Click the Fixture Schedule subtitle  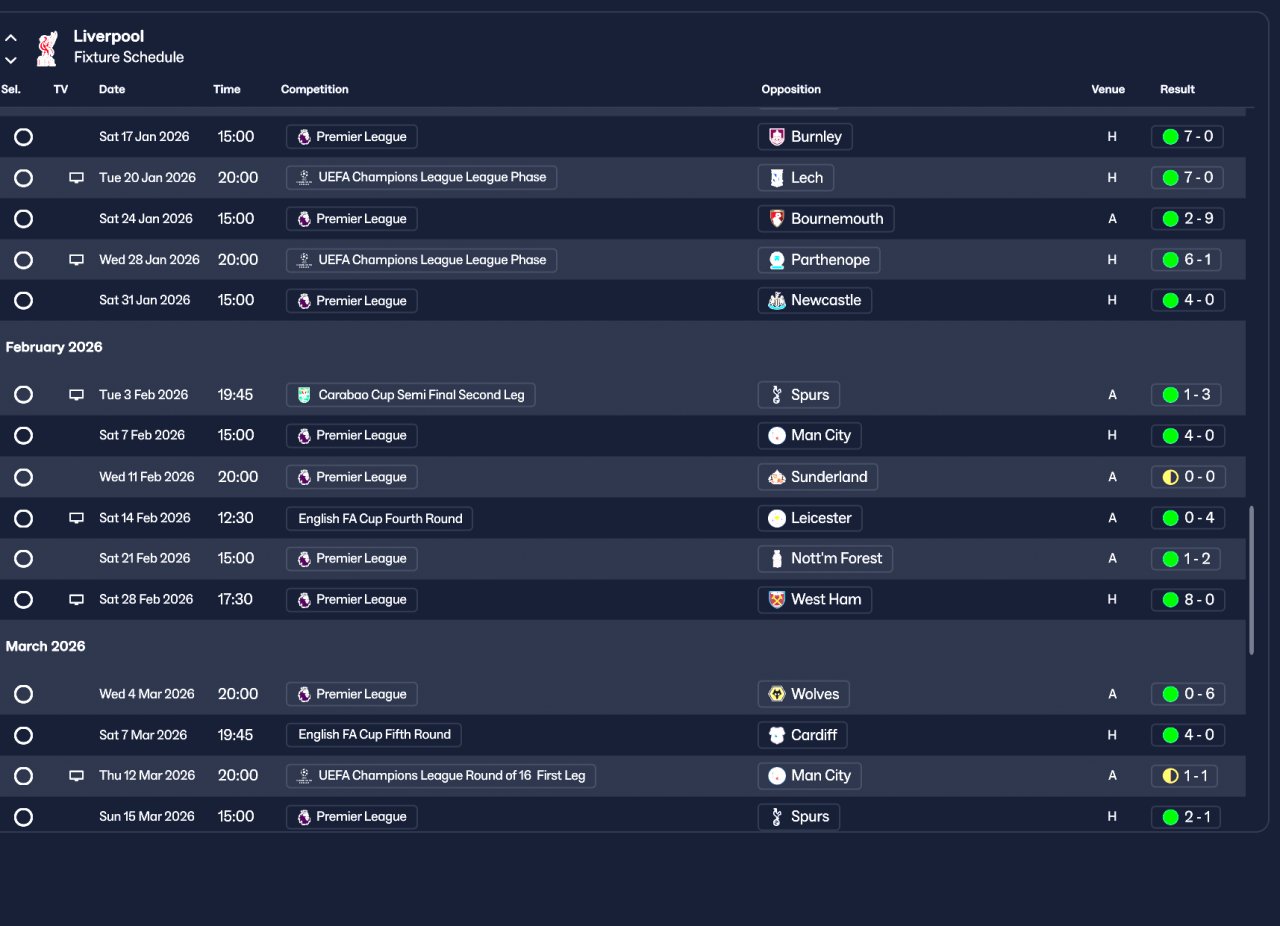129,57
